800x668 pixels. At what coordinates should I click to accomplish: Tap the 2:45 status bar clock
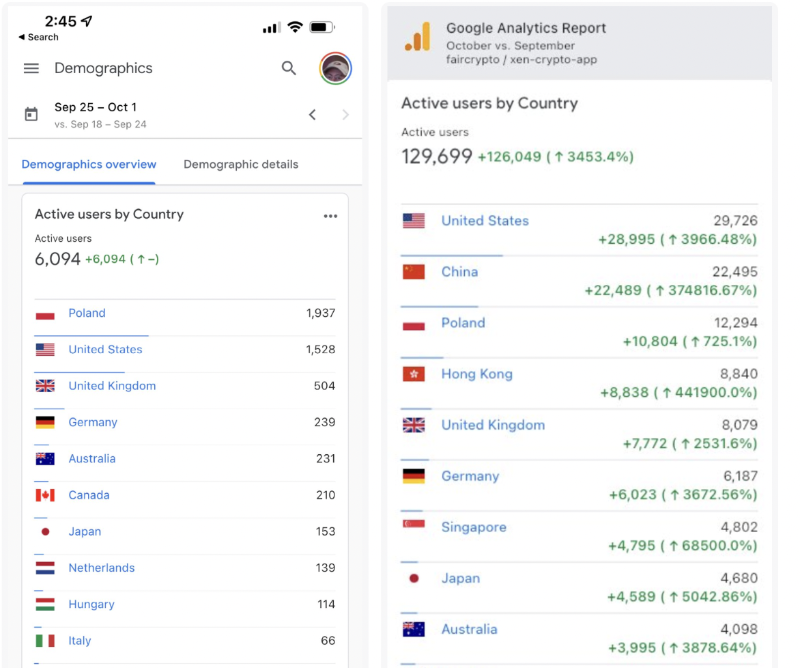click(x=61, y=21)
